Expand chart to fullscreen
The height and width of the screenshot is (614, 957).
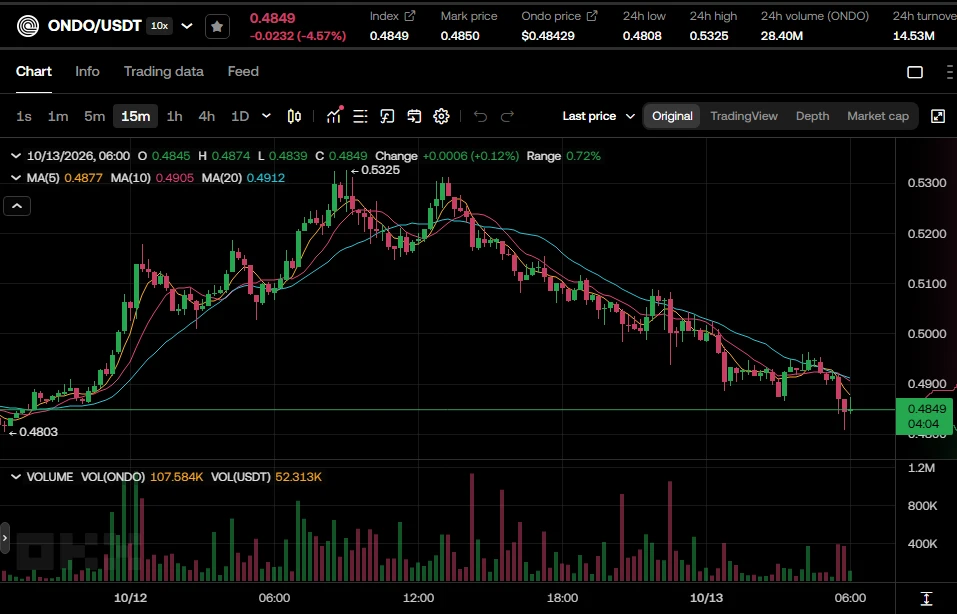click(x=938, y=116)
